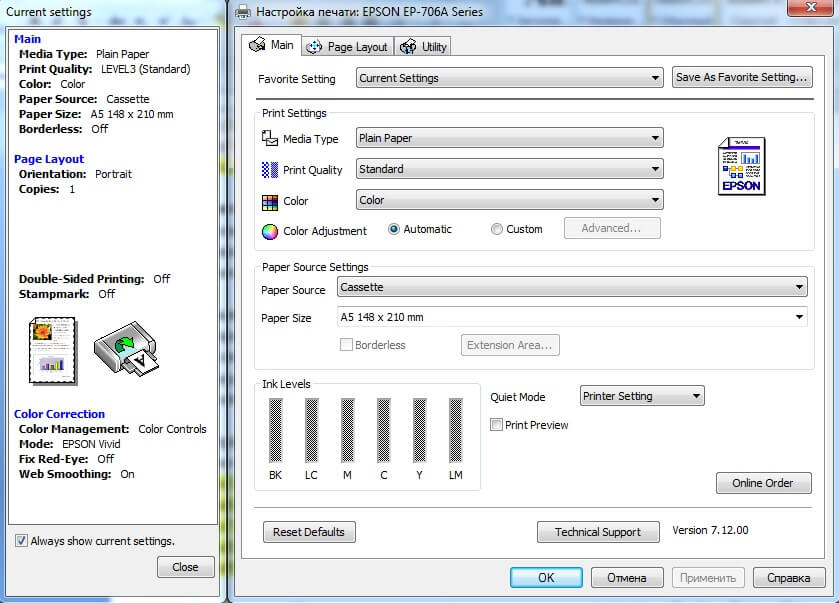The image size is (839, 603).
Task: Click the Online Order button
Action: [x=764, y=483]
